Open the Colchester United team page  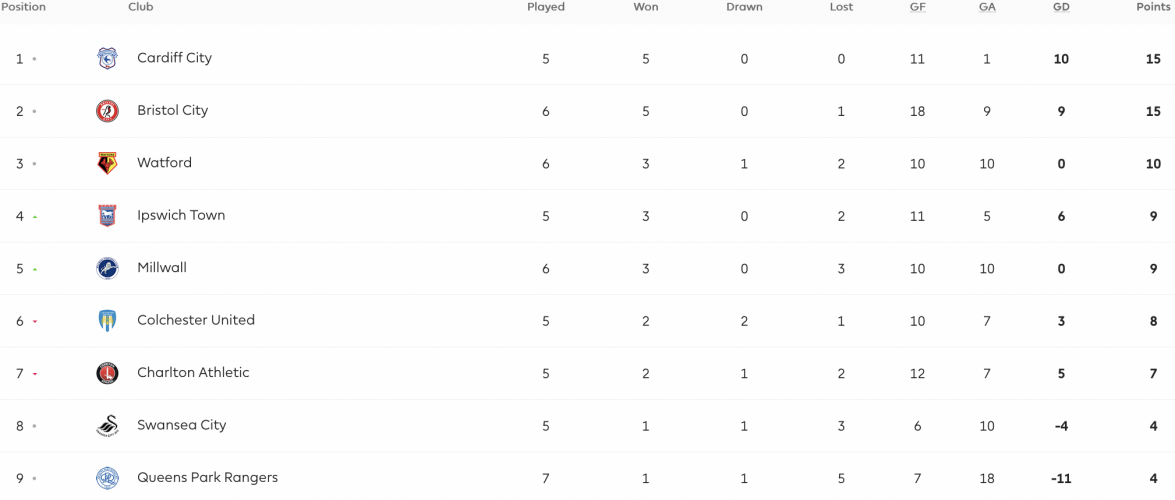click(196, 320)
